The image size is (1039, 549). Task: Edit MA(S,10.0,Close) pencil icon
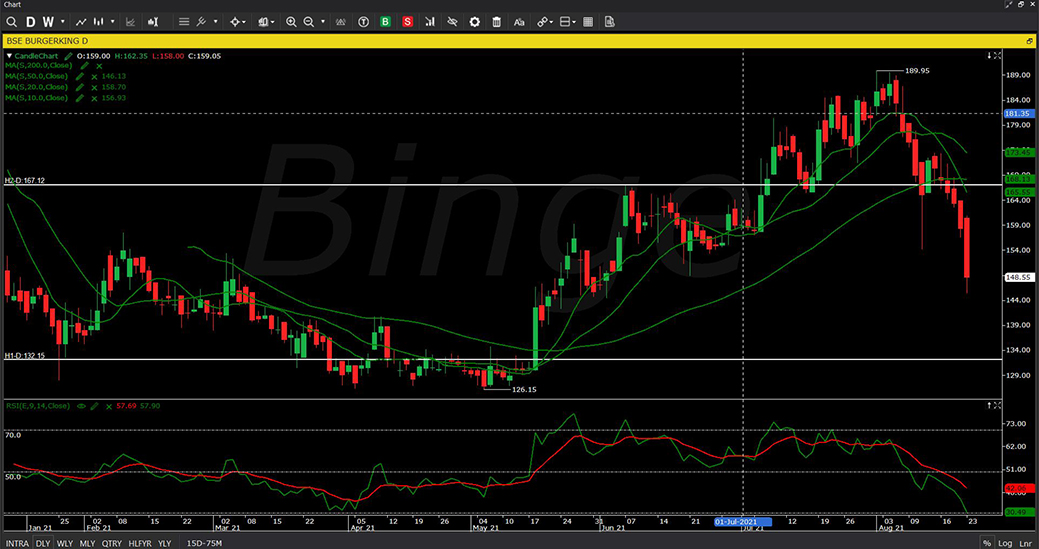click(80, 98)
